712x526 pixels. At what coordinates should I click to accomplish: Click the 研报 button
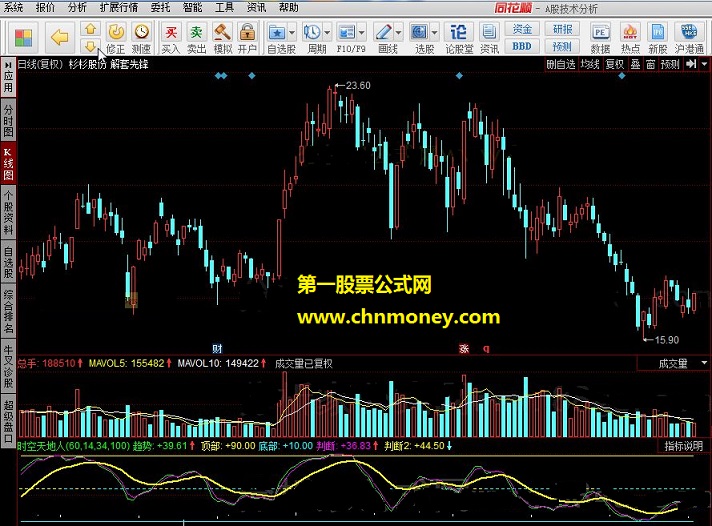point(562,29)
